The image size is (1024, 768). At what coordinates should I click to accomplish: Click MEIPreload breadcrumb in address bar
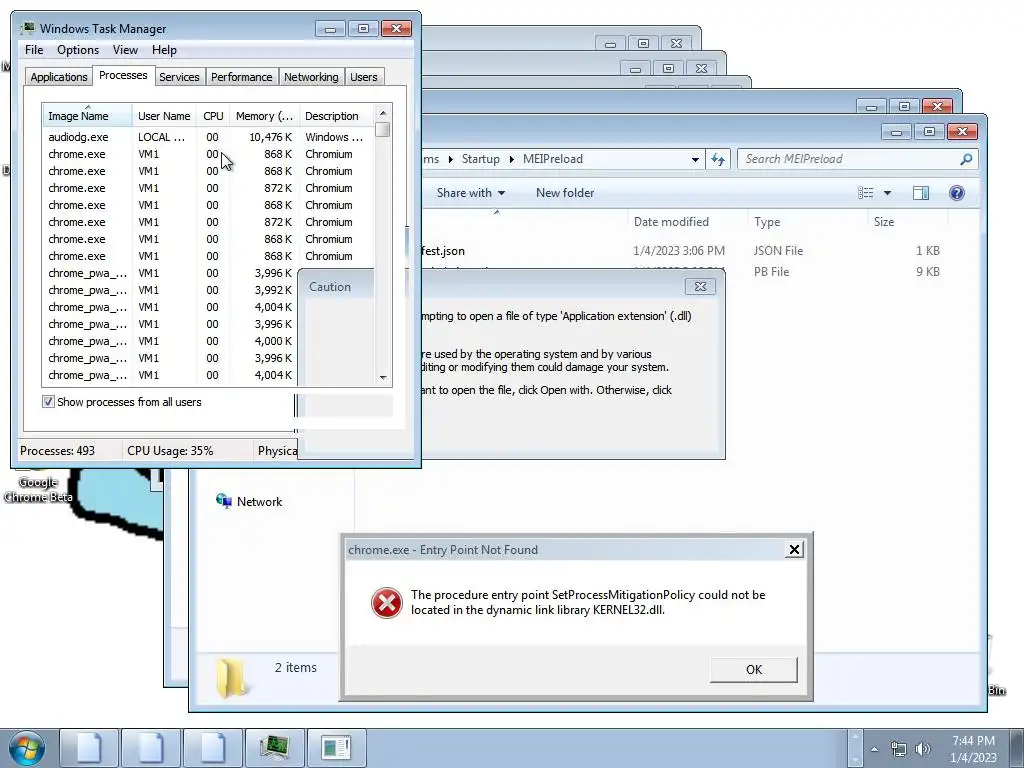pyautogui.click(x=552, y=159)
